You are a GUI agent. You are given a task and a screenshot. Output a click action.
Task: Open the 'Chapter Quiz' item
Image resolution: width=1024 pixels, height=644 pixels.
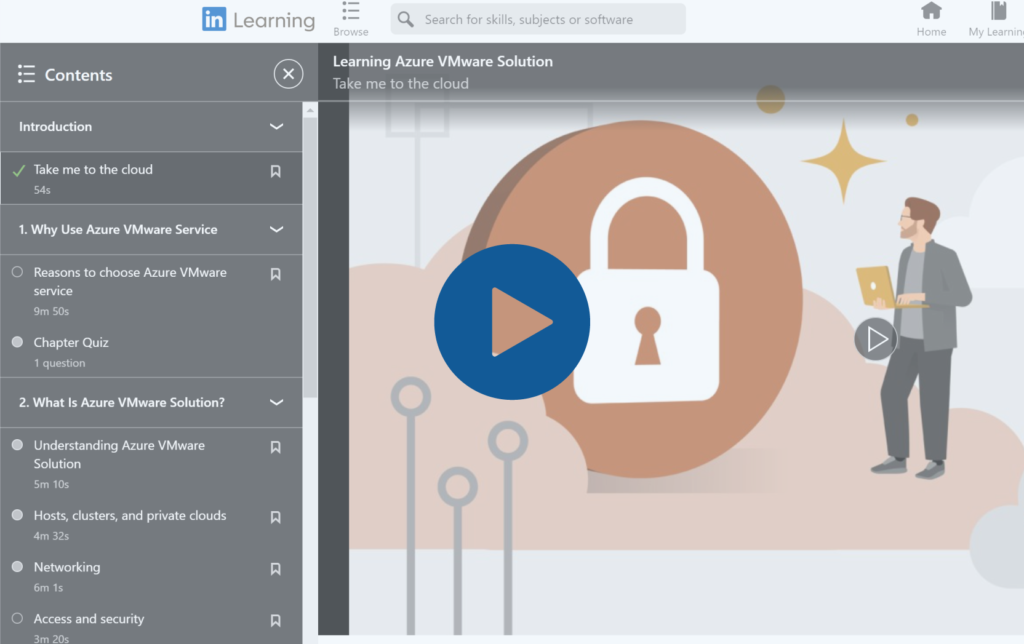(71, 342)
